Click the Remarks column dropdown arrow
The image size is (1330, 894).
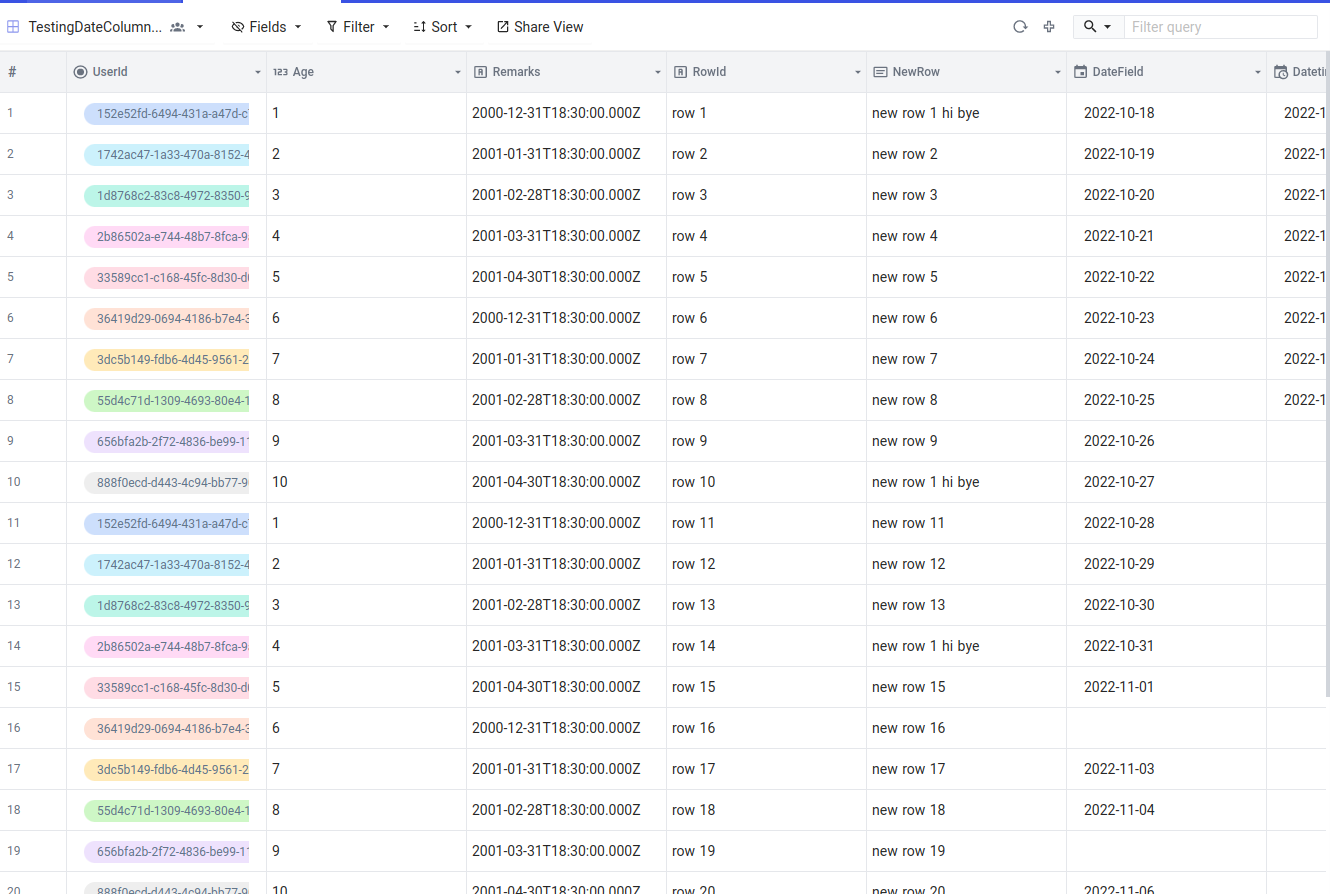coord(658,71)
